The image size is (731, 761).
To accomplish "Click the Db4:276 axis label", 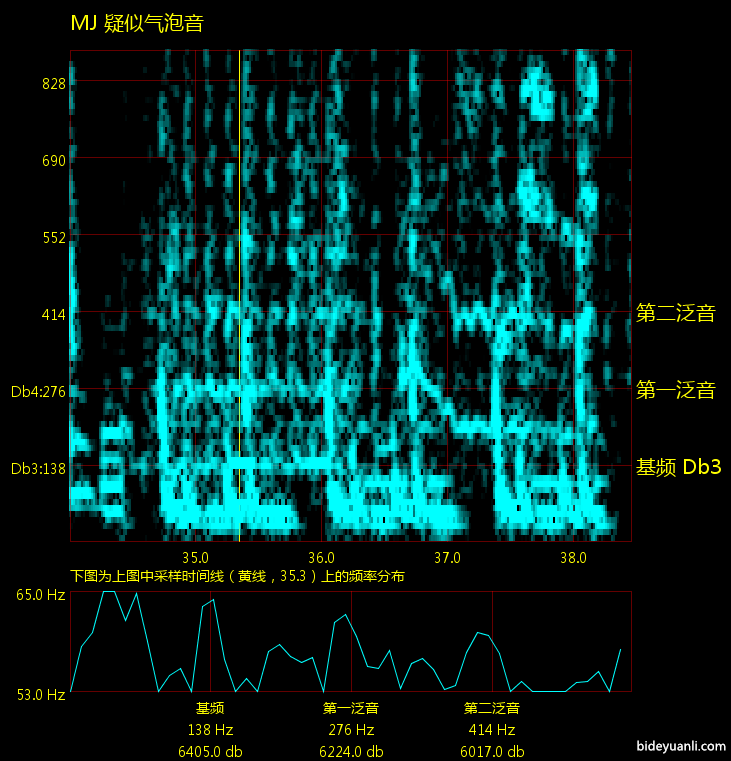I will coord(38,392).
